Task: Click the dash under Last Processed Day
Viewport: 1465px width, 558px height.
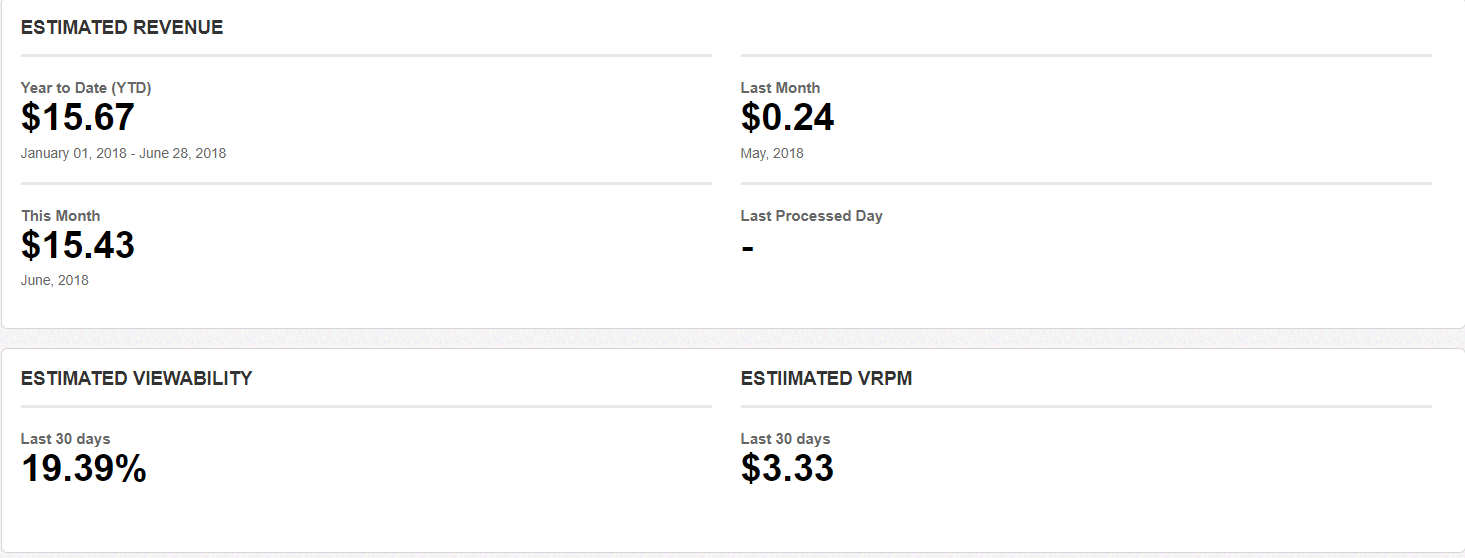Action: click(x=747, y=247)
